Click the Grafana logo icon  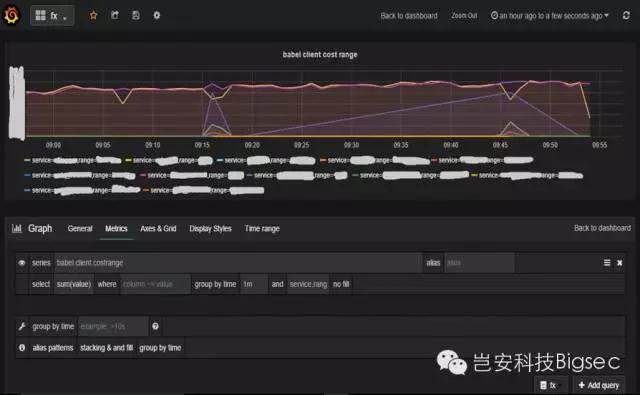click(x=11, y=15)
